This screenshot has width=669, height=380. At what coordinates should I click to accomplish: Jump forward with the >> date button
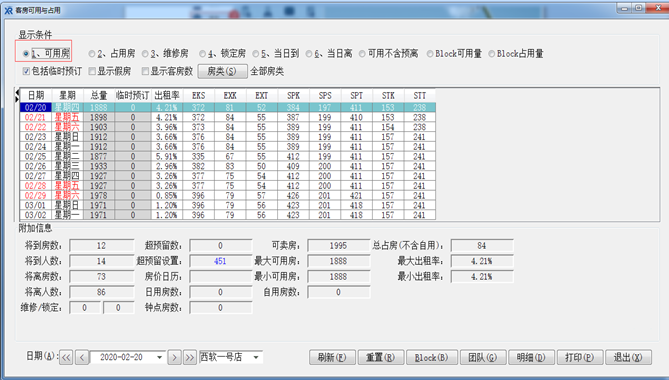tap(190, 357)
